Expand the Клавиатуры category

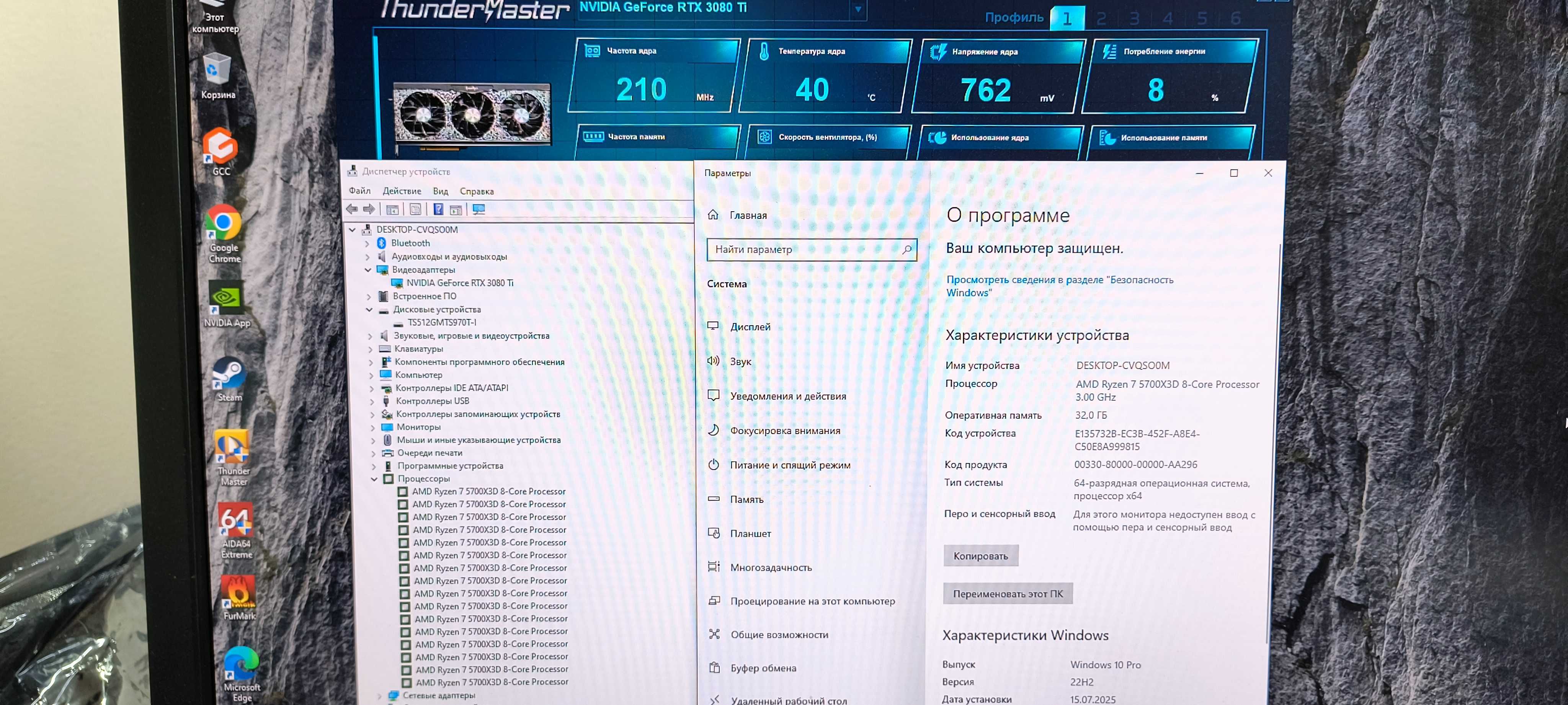click(x=370, y=349)
